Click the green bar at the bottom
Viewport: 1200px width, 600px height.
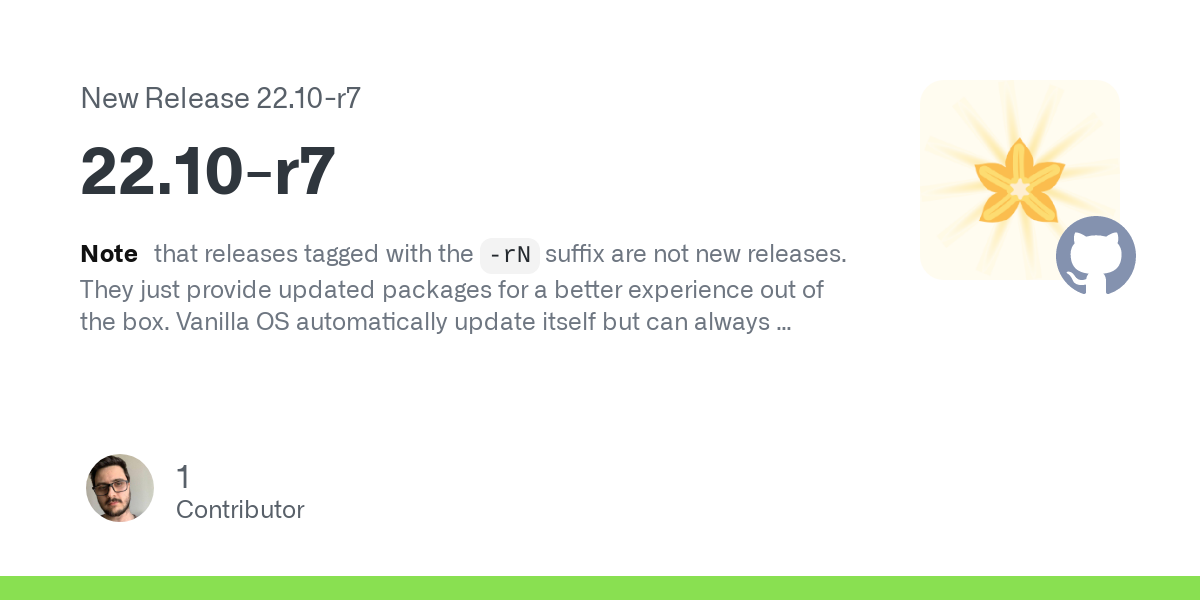click(x=600, y=588)
